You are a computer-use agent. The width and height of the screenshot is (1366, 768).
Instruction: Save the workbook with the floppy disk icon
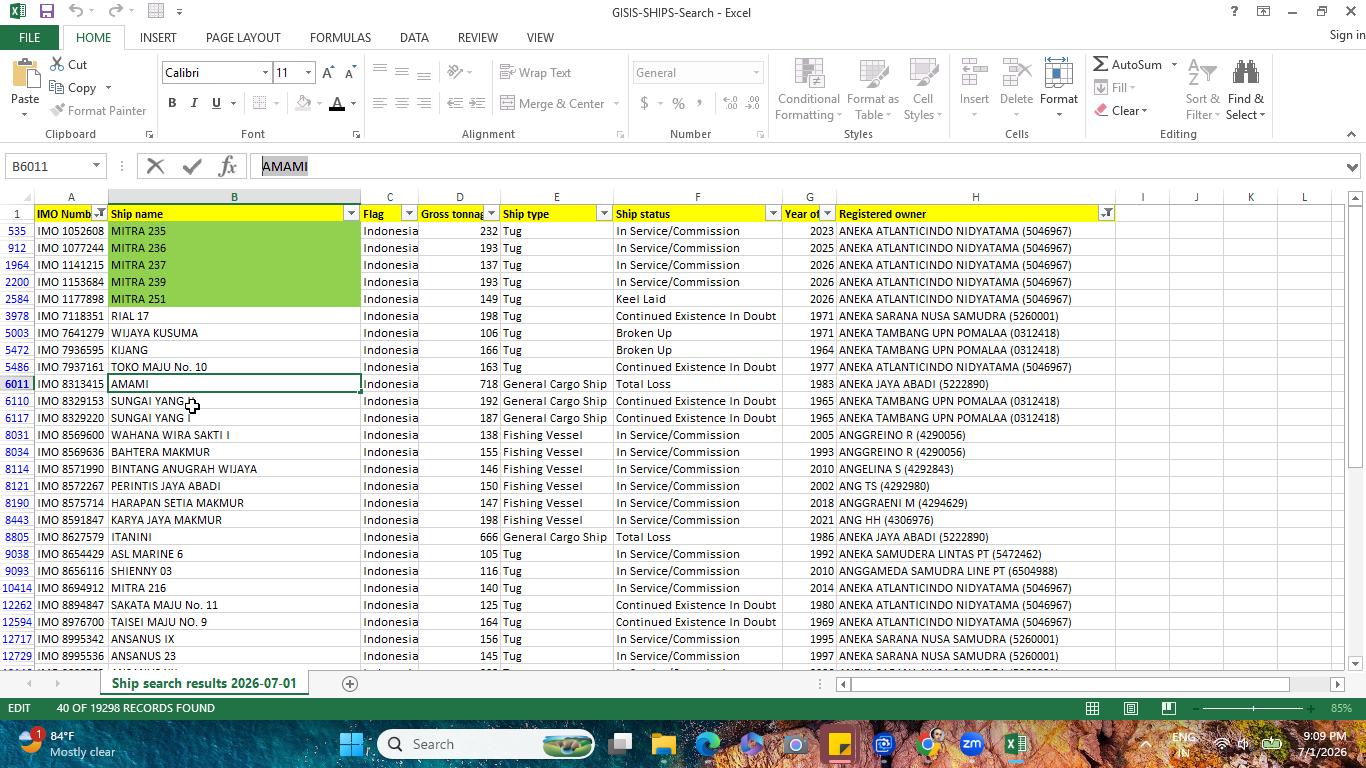(x=46, y=12)
